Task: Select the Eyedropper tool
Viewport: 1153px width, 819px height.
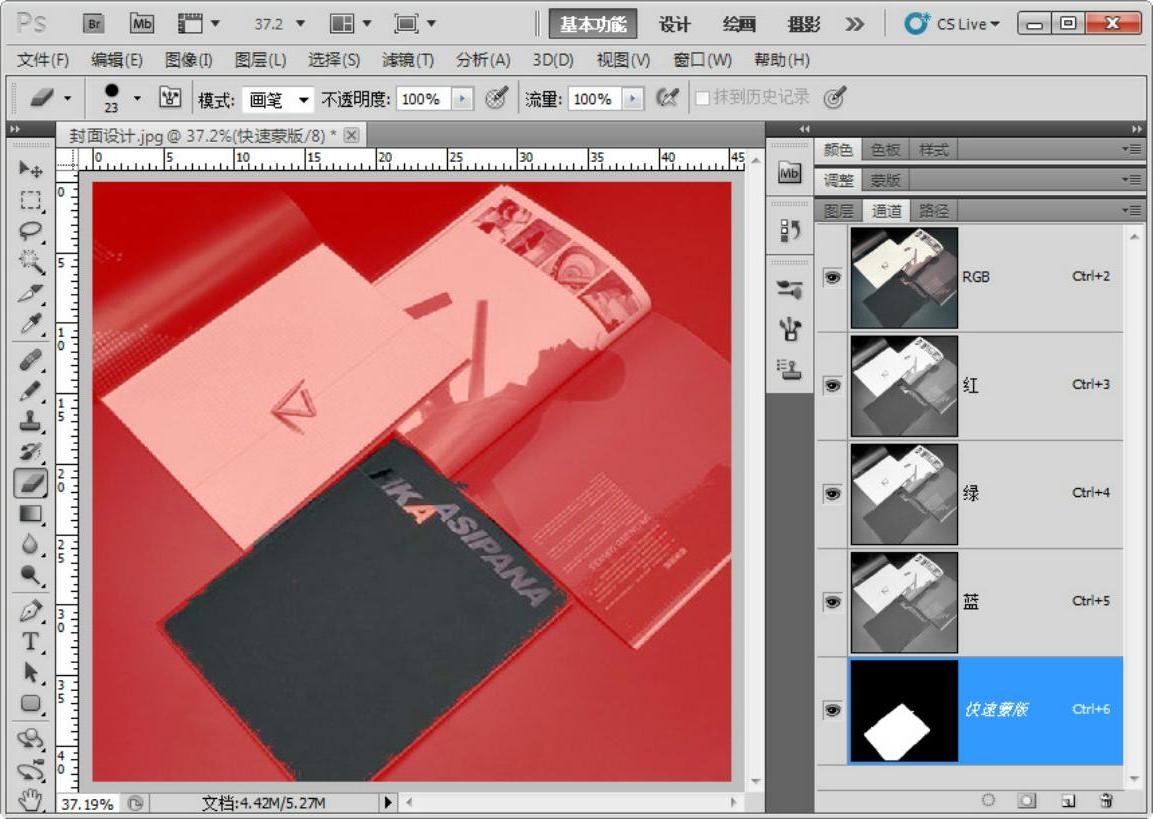Action: 31,324
